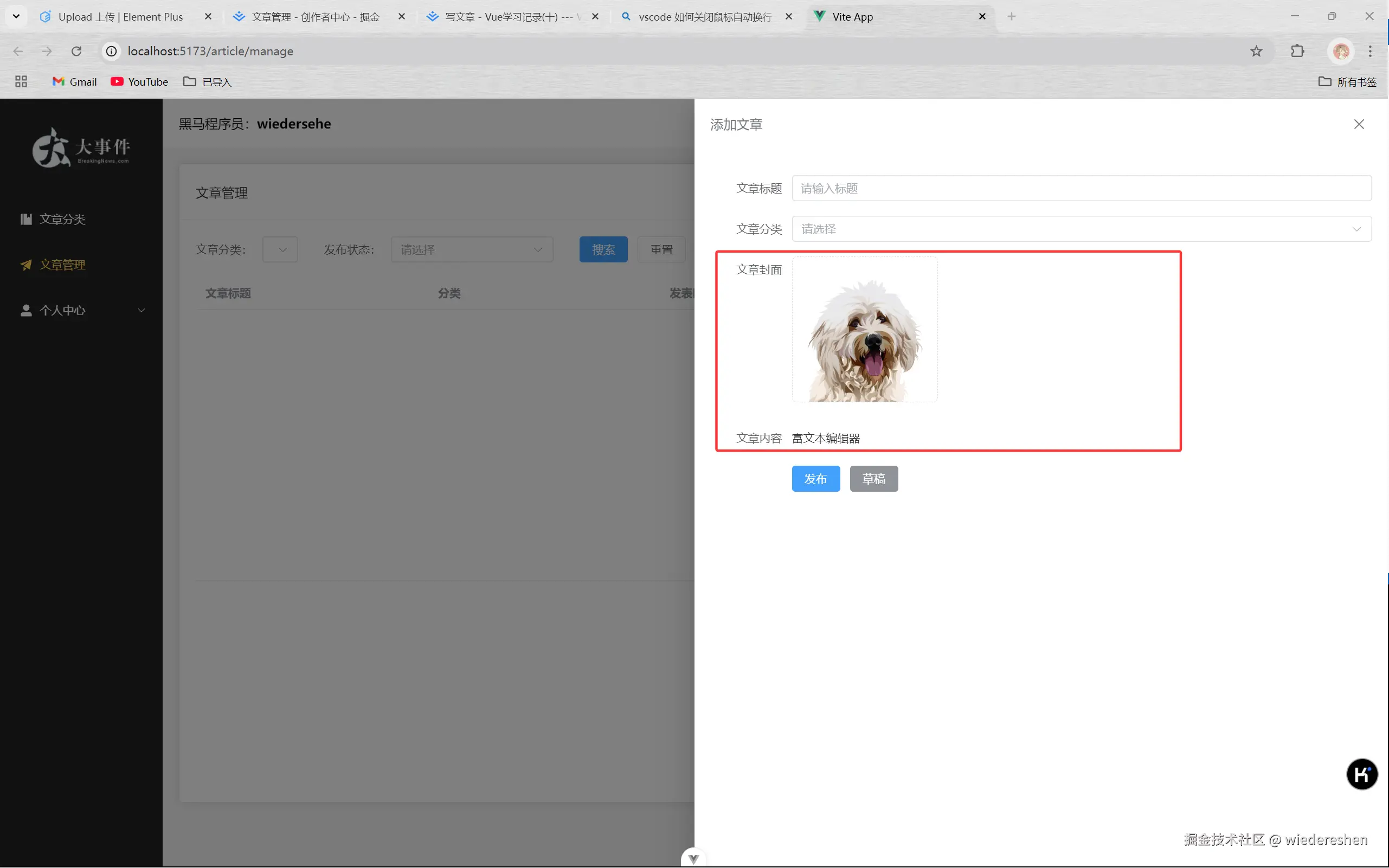The height and width of the screenshot is (868, 1389).
Task: Click the 文章标题 input field
Action: (1082, 188)
